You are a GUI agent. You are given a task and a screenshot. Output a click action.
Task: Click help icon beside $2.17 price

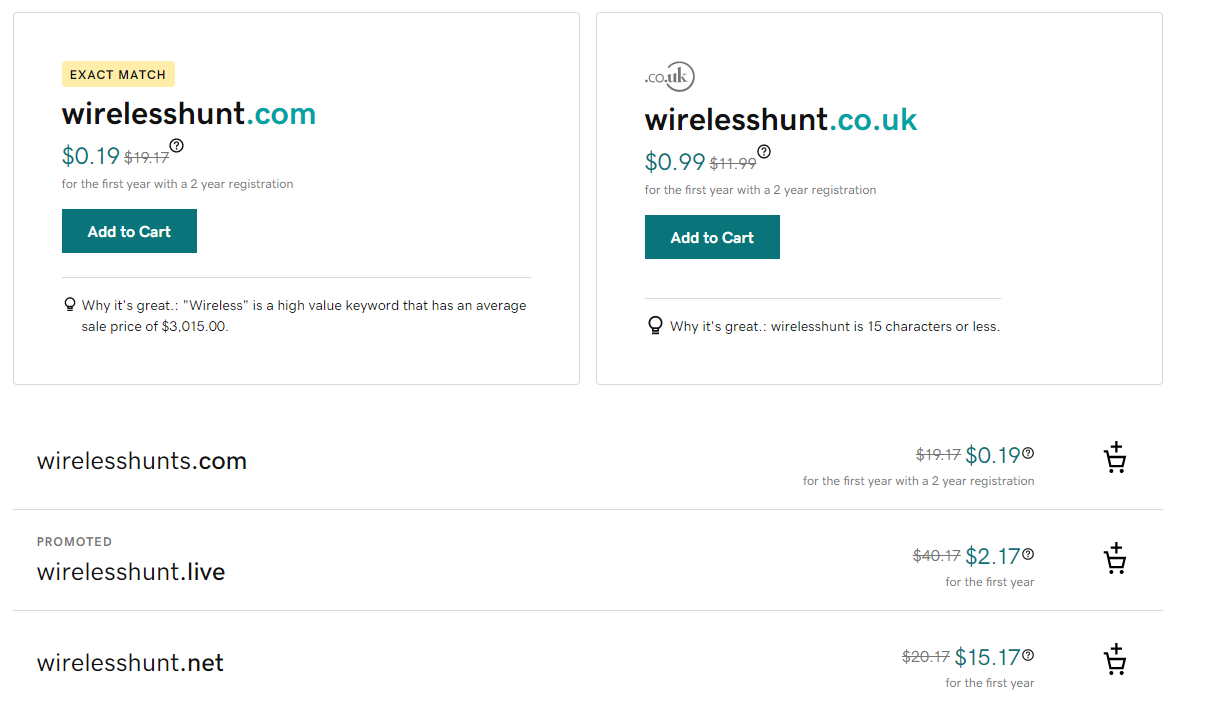click(1028, 554)
